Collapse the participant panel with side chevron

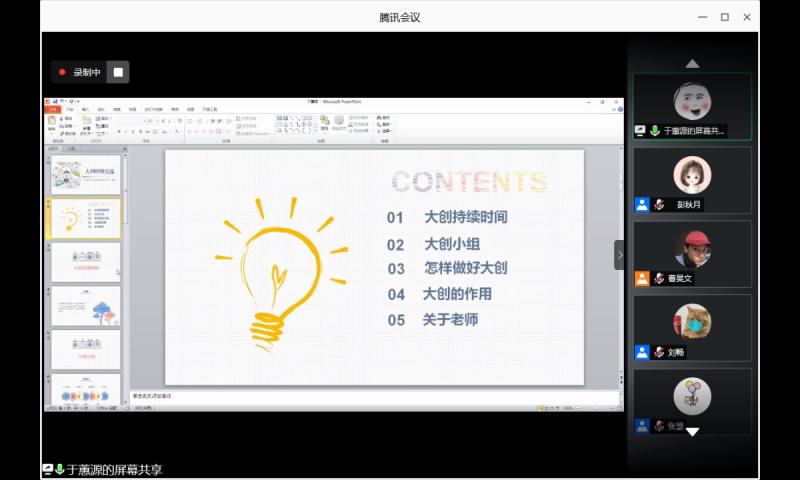(619, 255)
